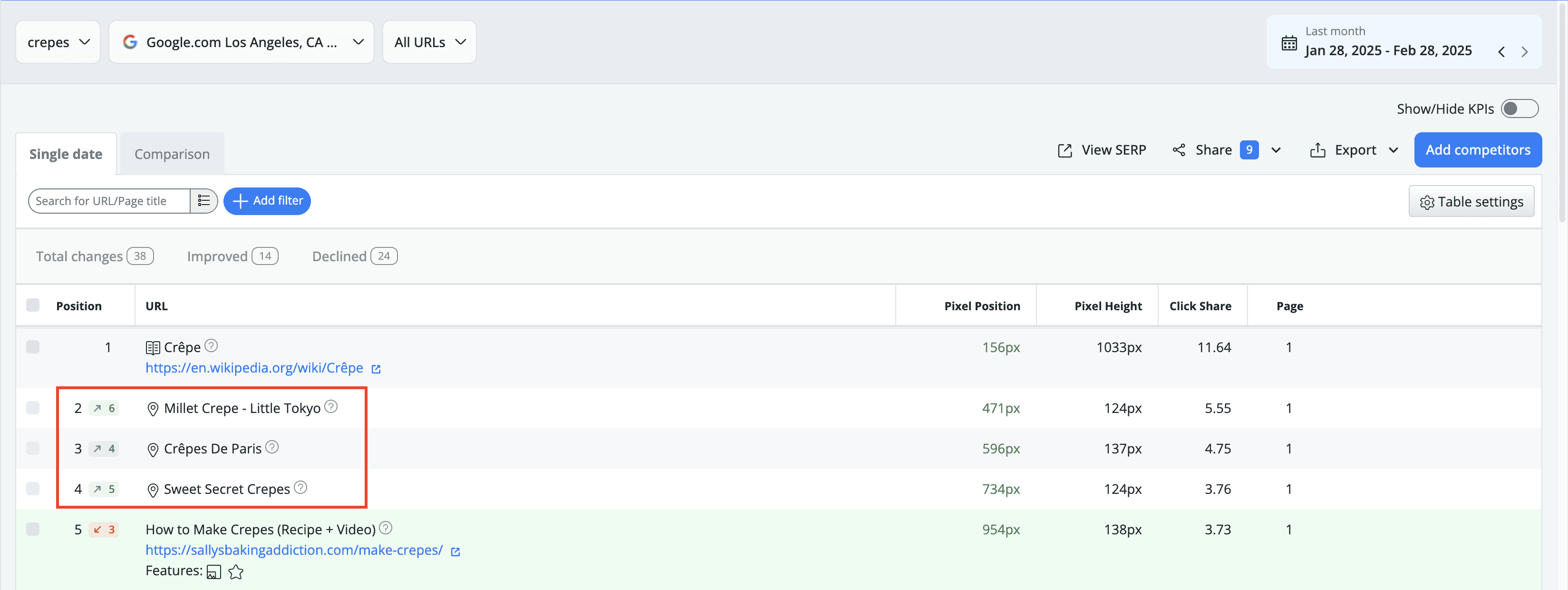Switch to the Comparison tab
The image size is (1568, 590).
(172, 154)
